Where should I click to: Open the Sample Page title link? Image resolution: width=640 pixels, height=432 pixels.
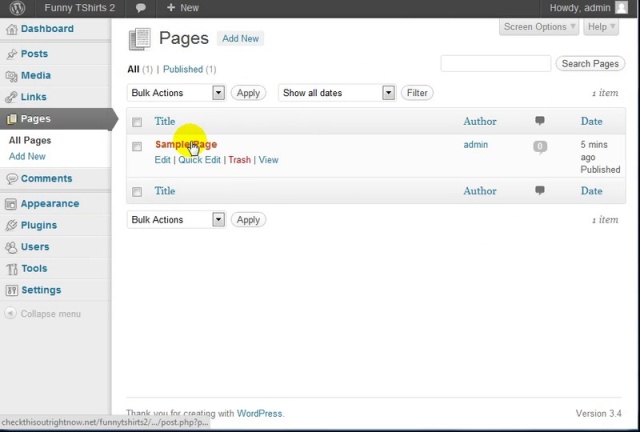[x=186, y=145]
